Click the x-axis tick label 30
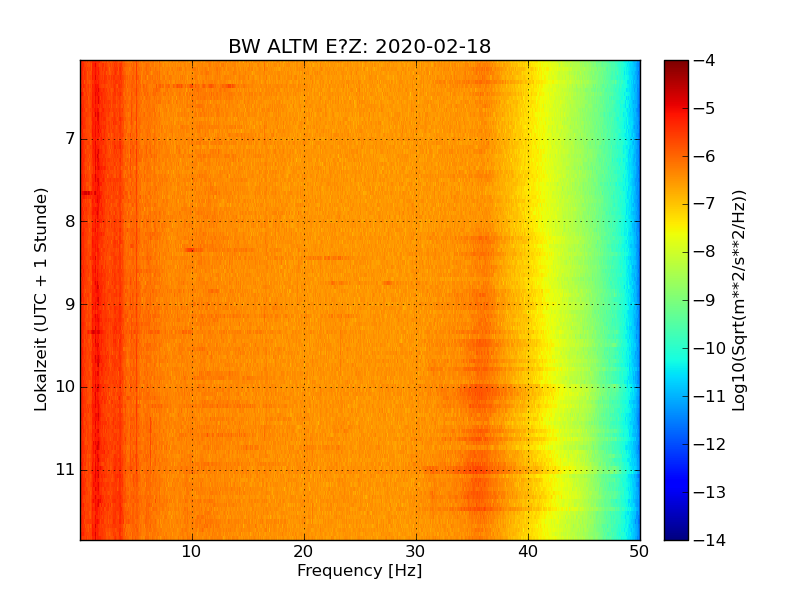The width and height of the screenshot is (800, 600). [x=416, y=552]
